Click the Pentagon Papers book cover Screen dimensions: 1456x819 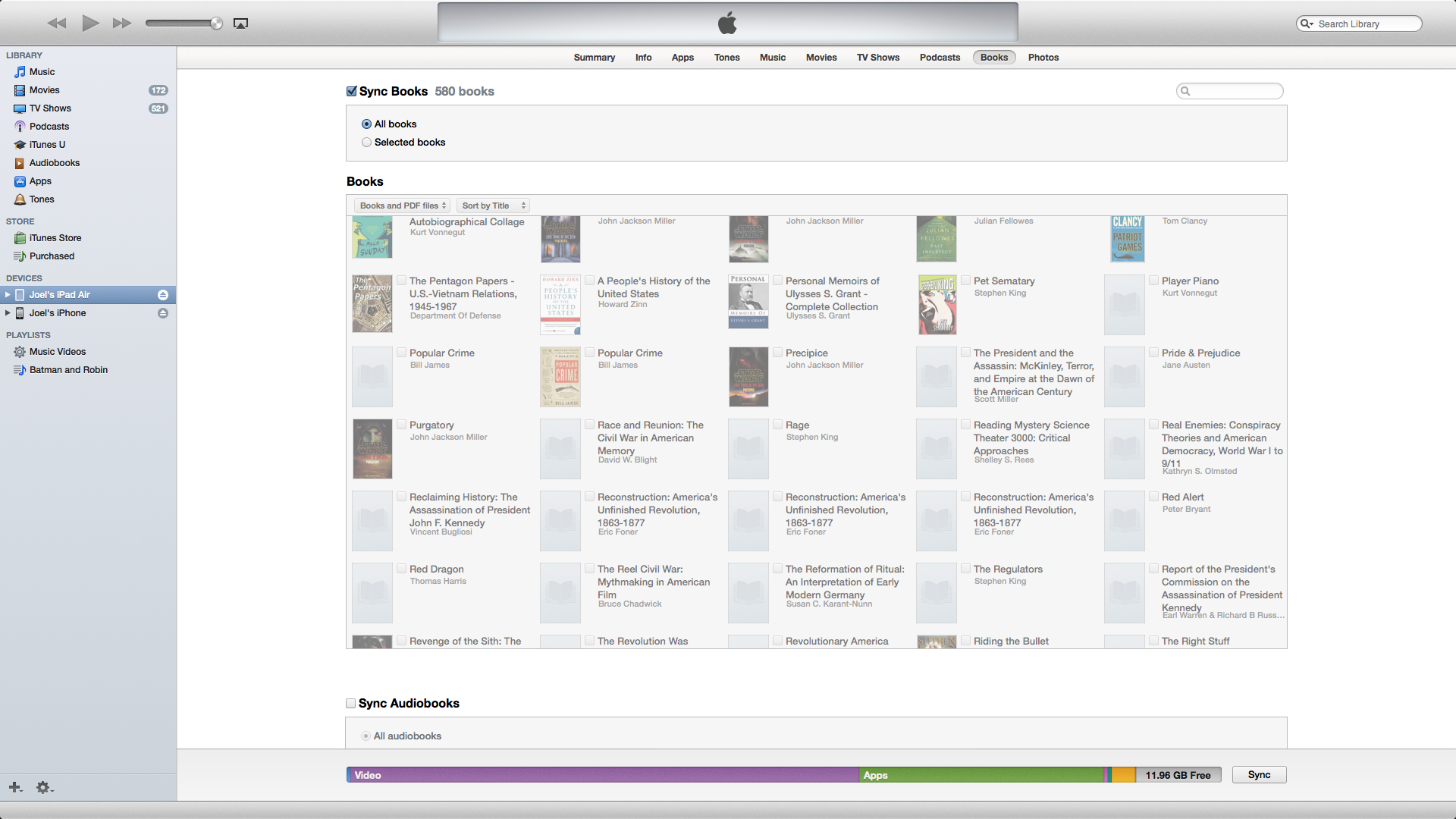(372, 304)
